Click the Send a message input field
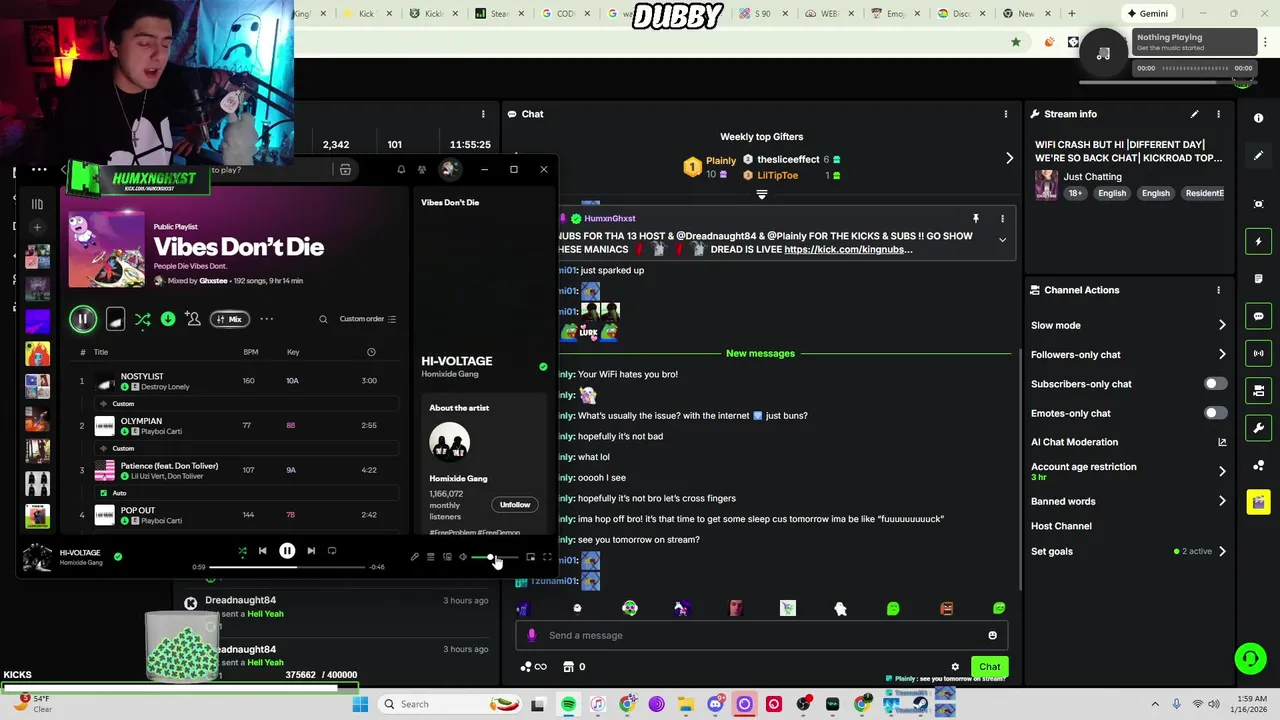The width and height of the screenshot is (1280, 720). [760, 635]
